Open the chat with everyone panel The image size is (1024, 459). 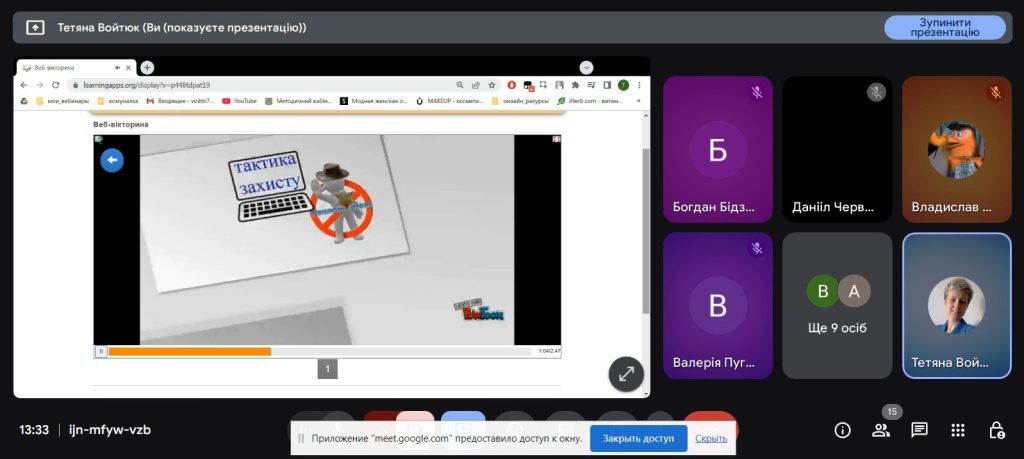coord(919,430)
